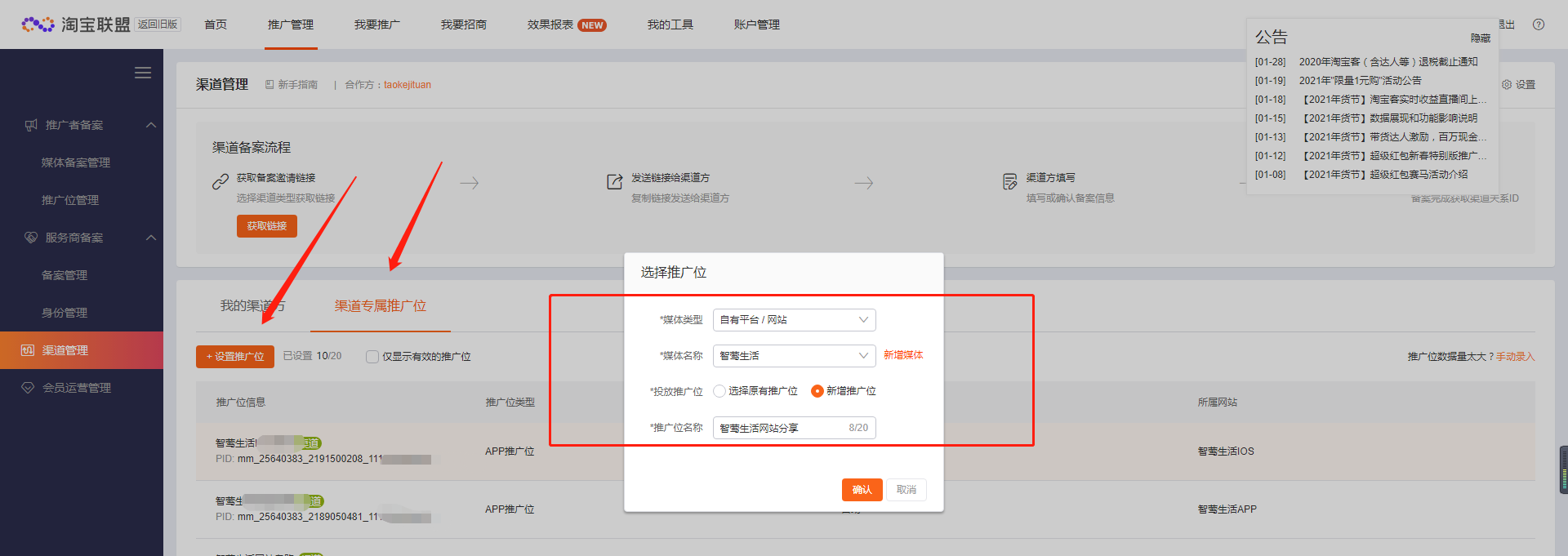
Task: Open announcement 淘宝客实时收益直播间
Action: tap(1393, 100)
